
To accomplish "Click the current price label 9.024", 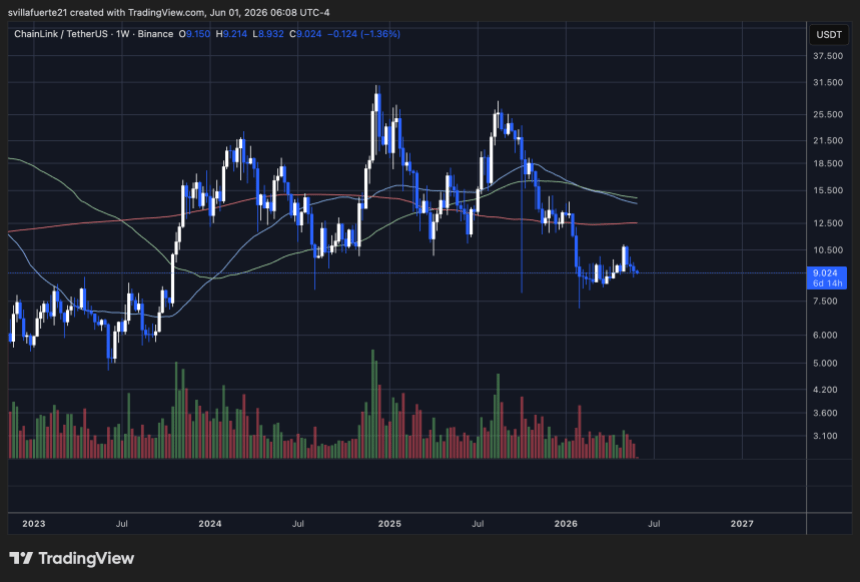I will [825, 273].
